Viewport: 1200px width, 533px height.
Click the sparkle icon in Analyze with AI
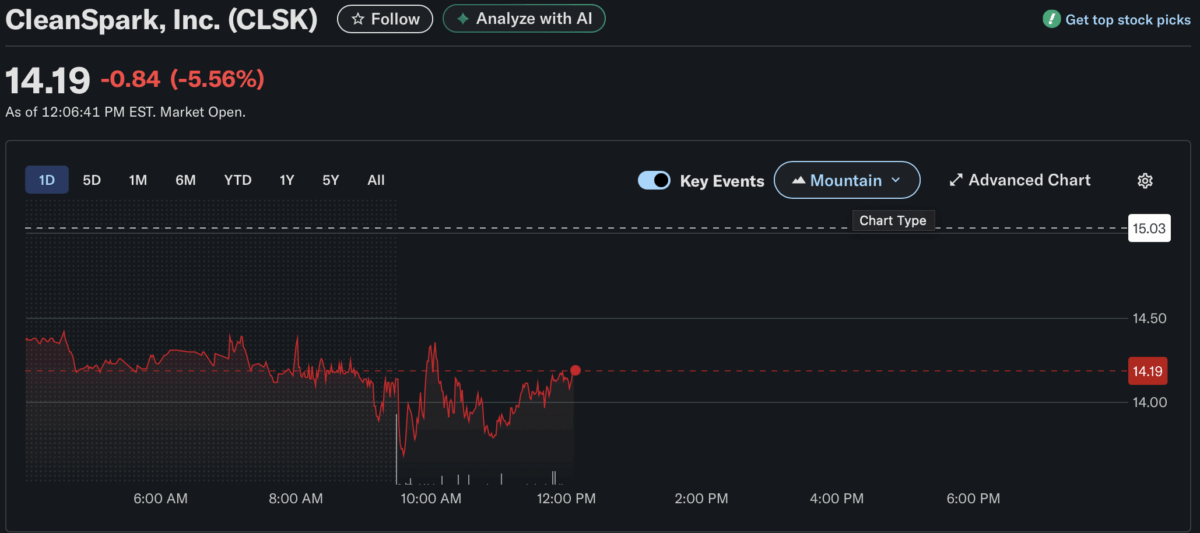[462, 19]
